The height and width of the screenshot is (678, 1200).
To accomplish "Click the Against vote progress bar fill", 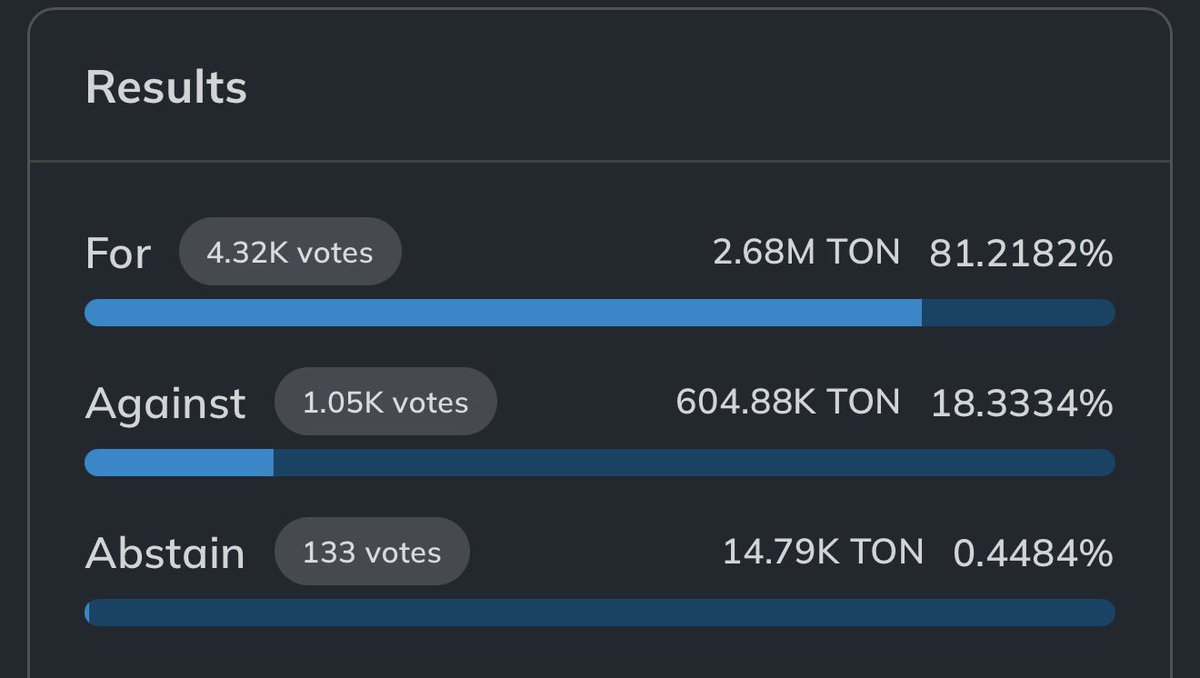I will (x=179, y=462).
